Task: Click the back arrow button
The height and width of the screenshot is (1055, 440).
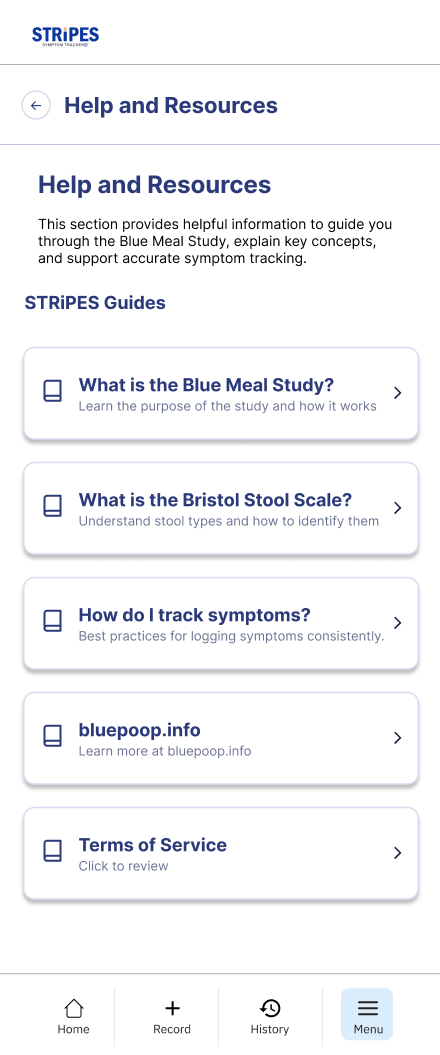Action: click(36, 106)
